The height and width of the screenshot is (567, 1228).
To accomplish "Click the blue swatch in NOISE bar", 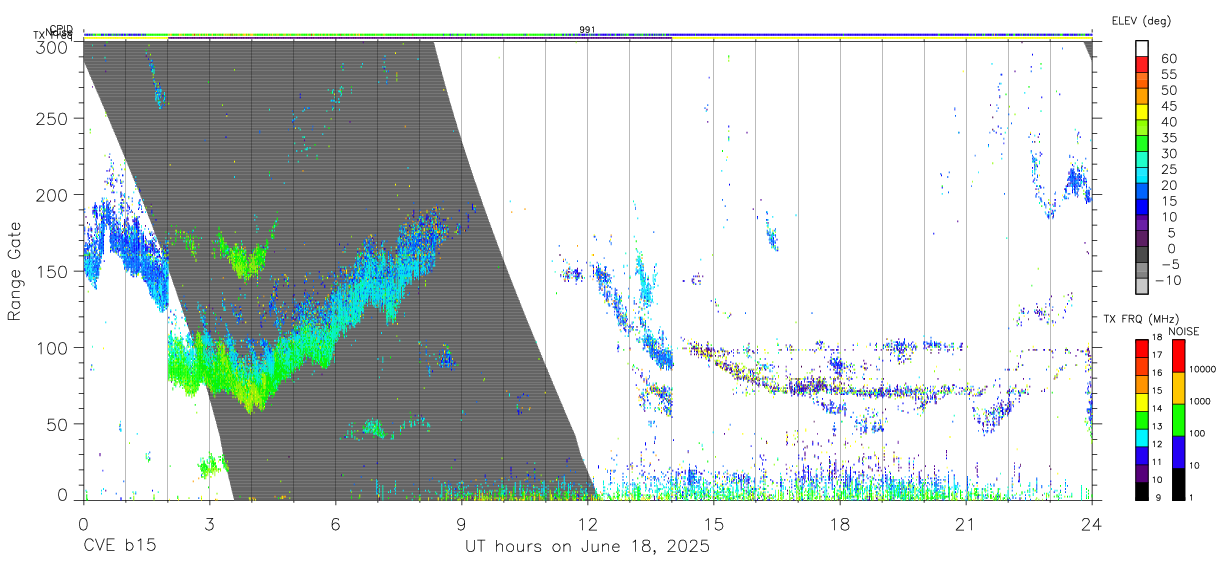I will click(x=1178, y=452).
